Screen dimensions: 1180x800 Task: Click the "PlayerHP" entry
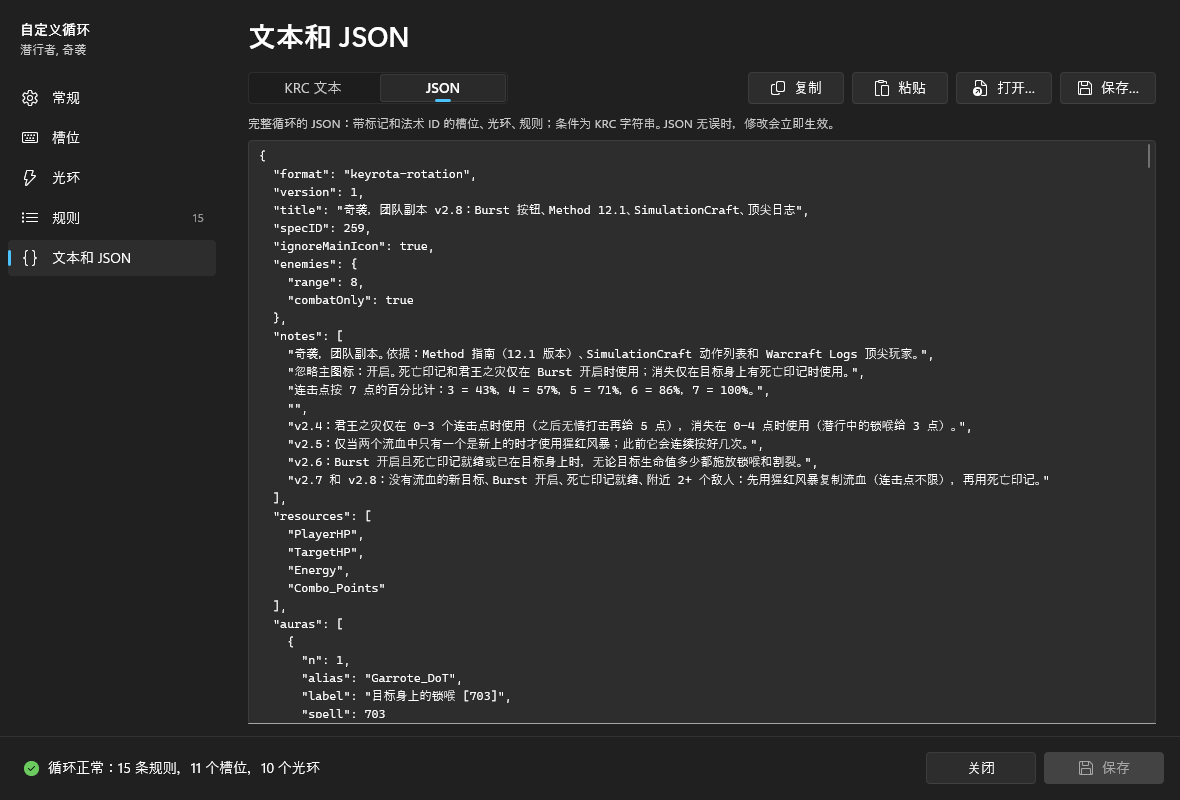click(326, 534)
